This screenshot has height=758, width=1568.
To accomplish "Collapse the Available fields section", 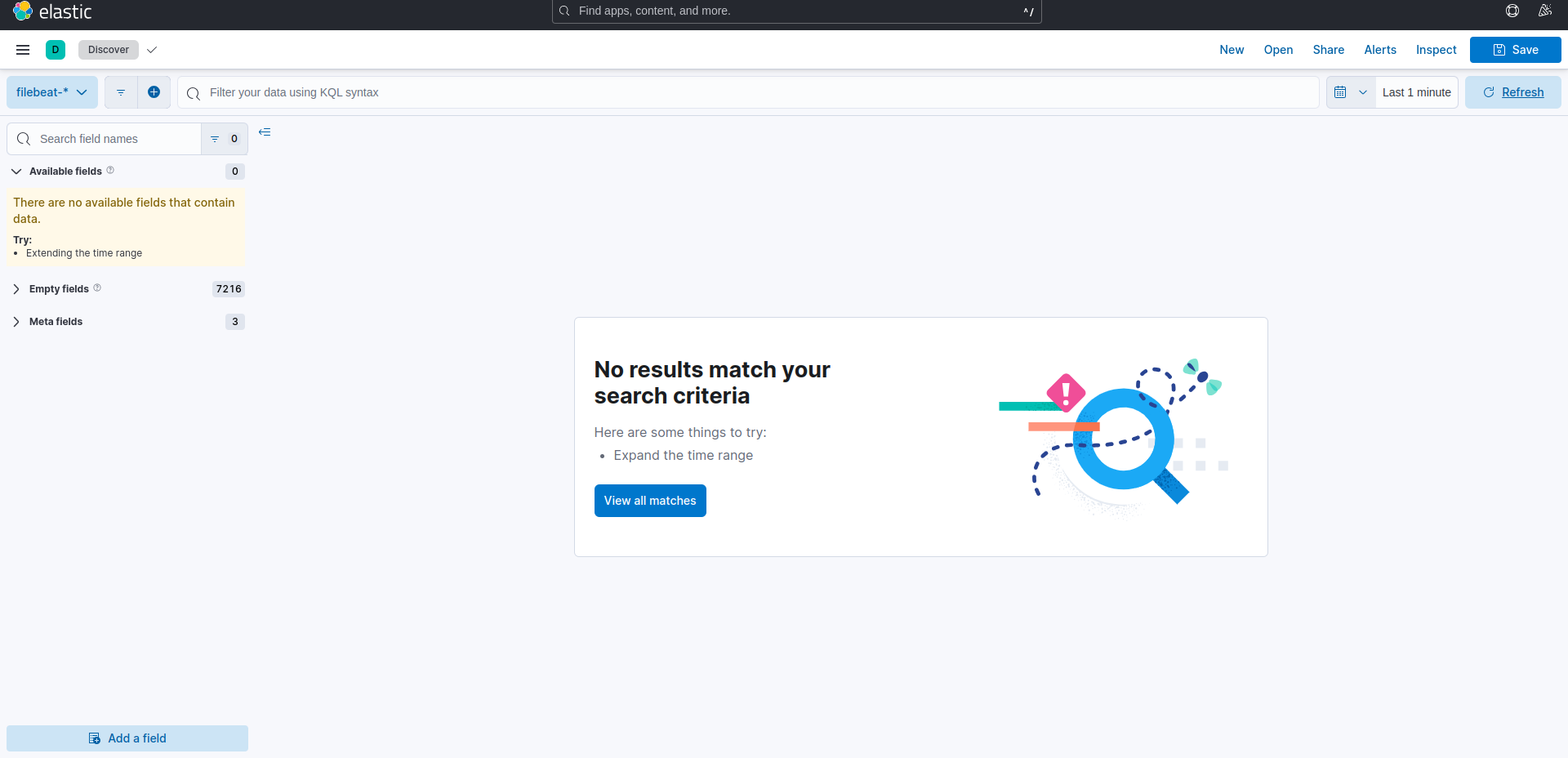I will point(16,172).
